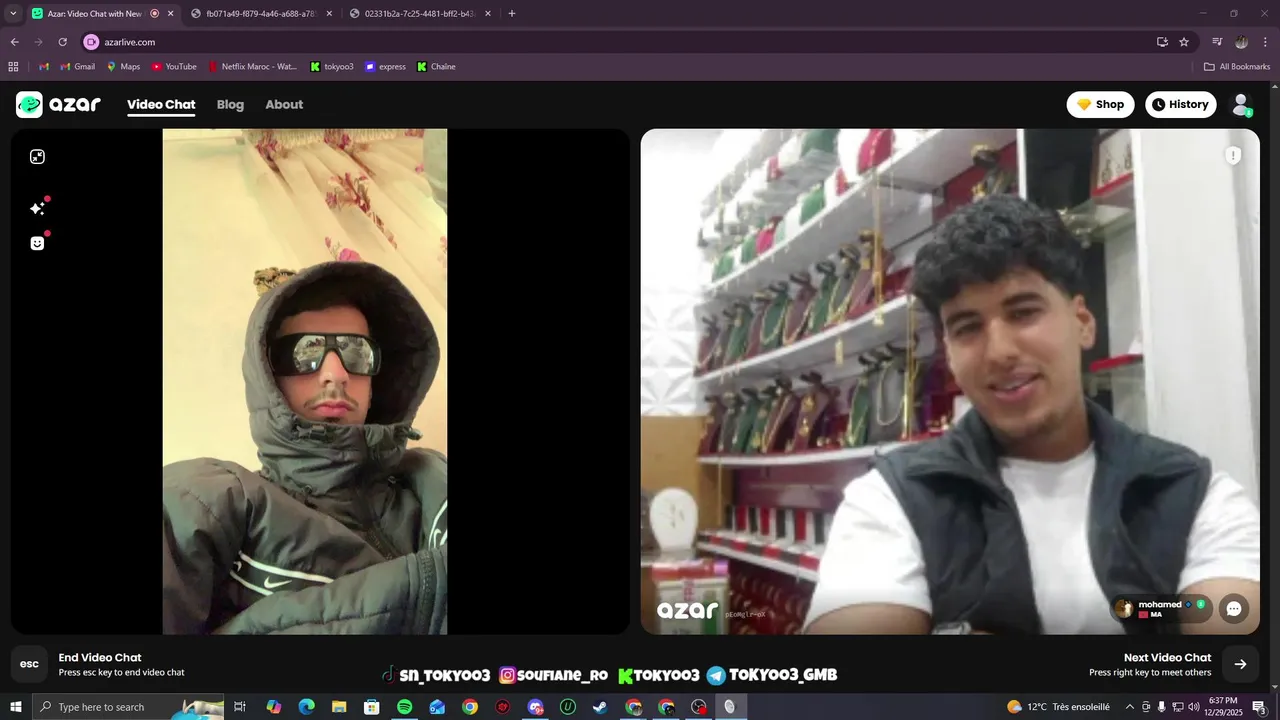Open the gem Shop
The height and width of the screenshot is (720, 1280).
[1100, 104]
